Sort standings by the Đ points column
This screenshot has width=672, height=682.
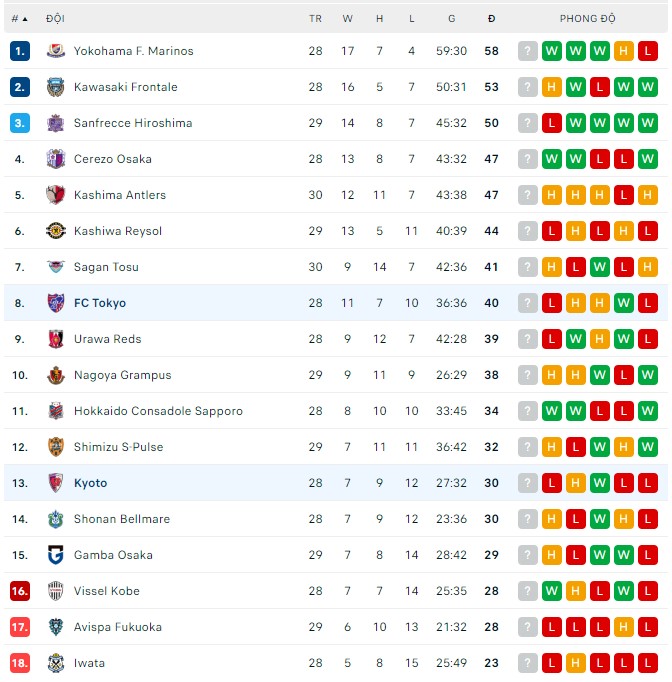(x=491, y=18)
